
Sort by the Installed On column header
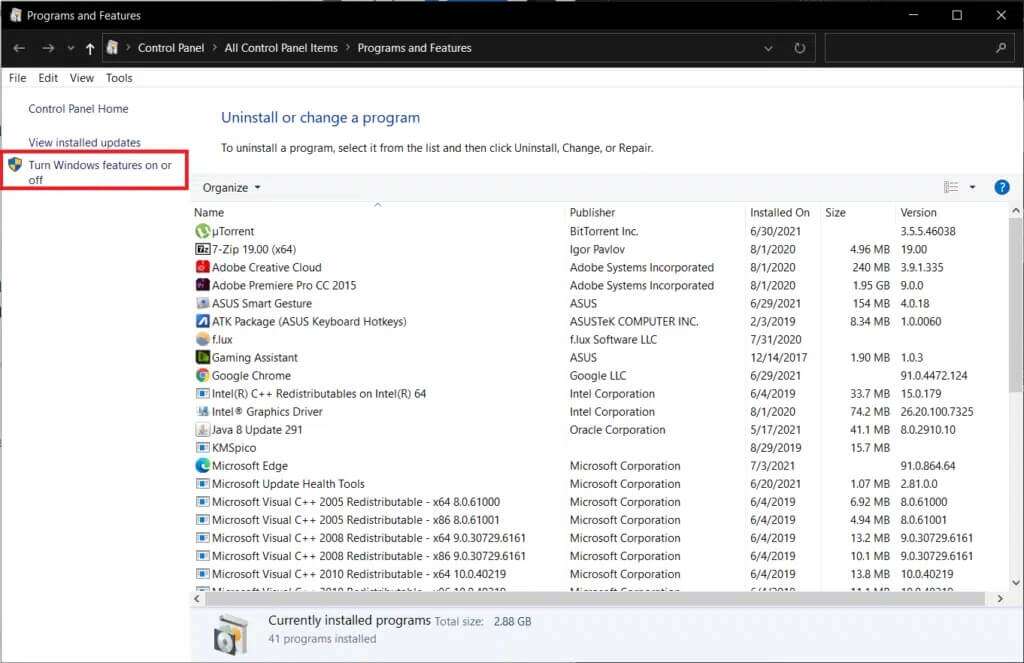click(x=782, y=212)
